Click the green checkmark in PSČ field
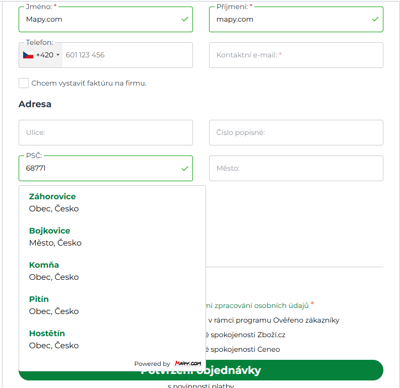 click(x=185, y=168)
